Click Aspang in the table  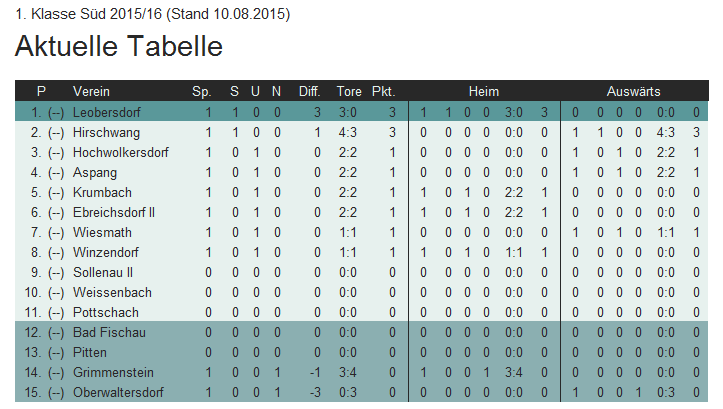(95, 173)
